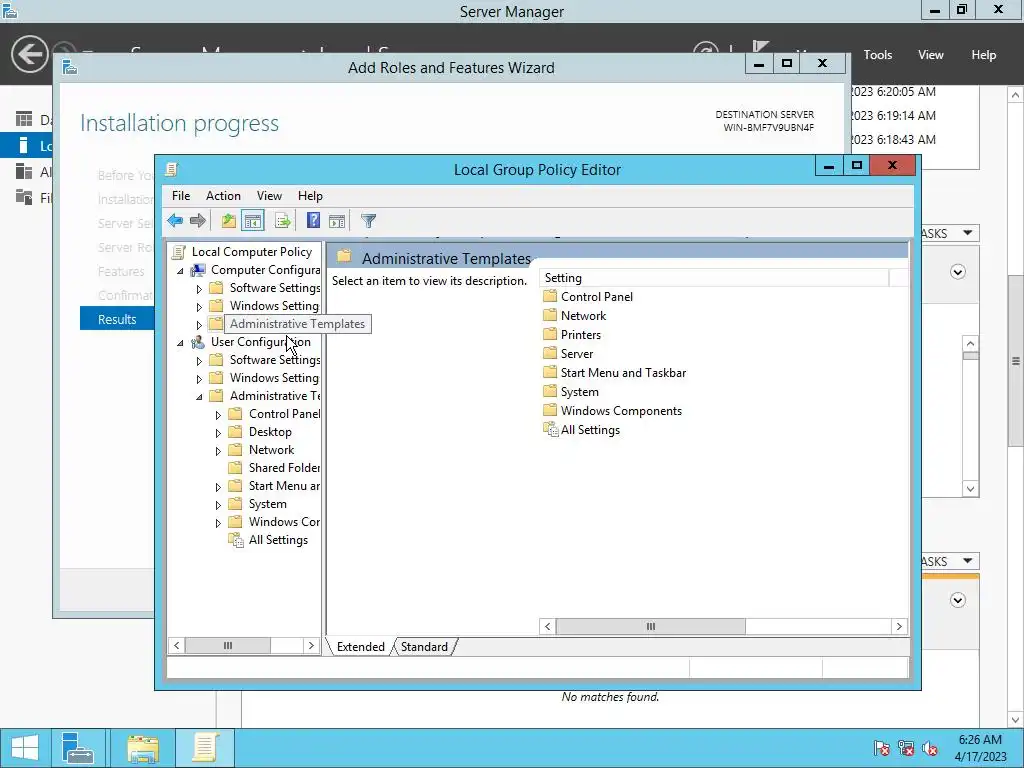Collapse the User Configuration node

pyautogui.click(x=181, y=342)
